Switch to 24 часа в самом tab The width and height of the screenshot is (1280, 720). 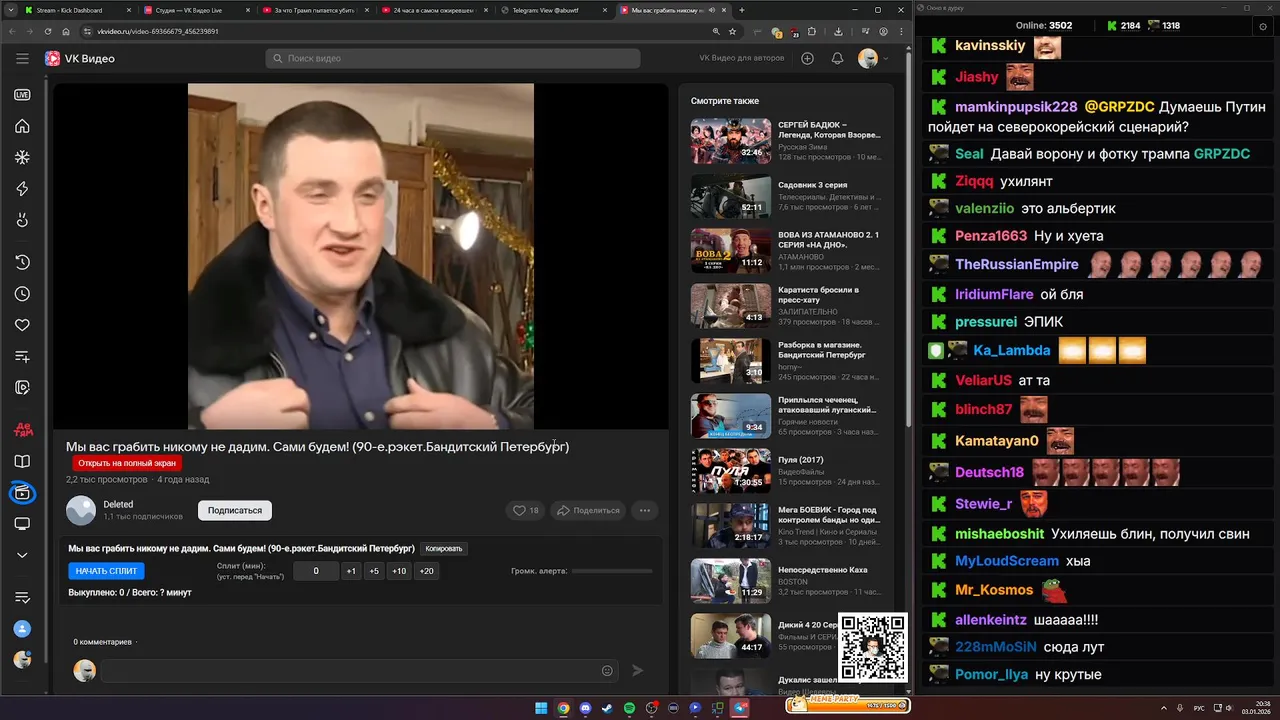[433, 10]
